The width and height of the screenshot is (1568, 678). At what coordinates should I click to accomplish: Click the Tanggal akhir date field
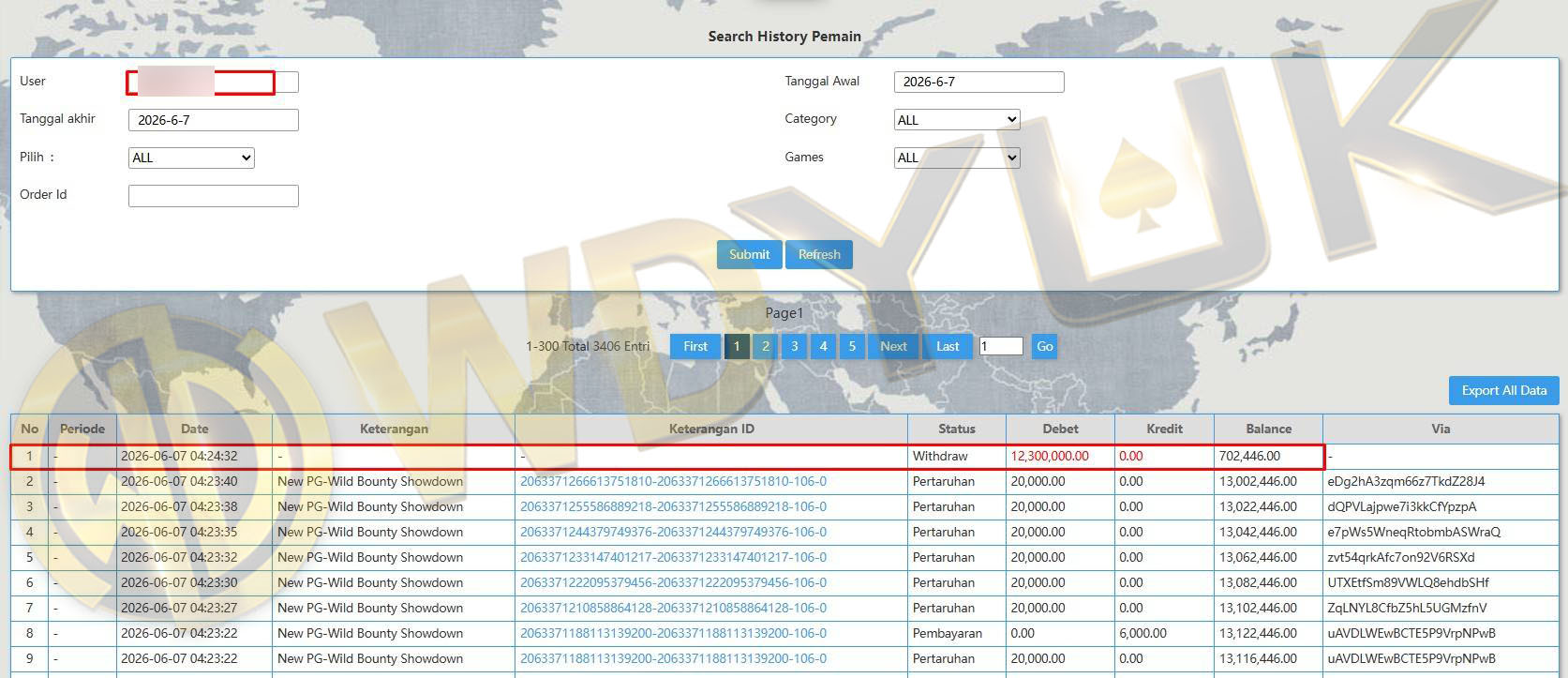(213, 120)
